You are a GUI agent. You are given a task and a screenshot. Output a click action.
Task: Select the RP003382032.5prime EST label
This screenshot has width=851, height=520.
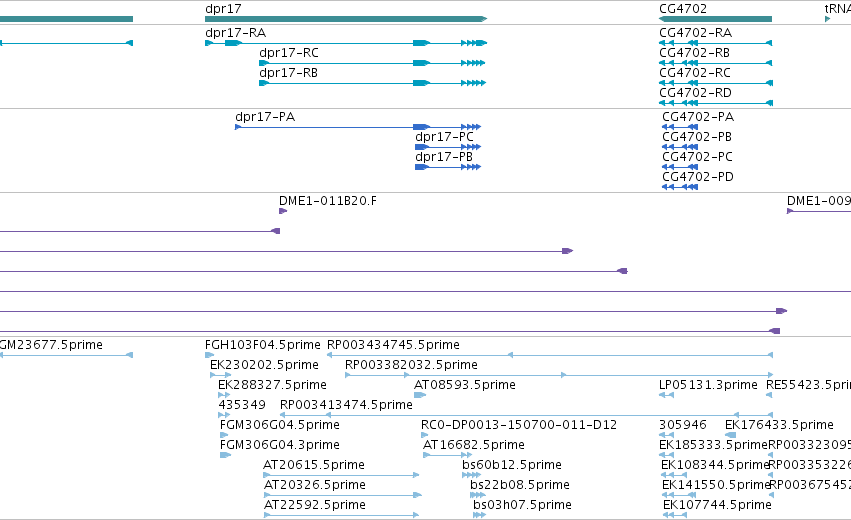pyautogui.click(x=411, y=365)
